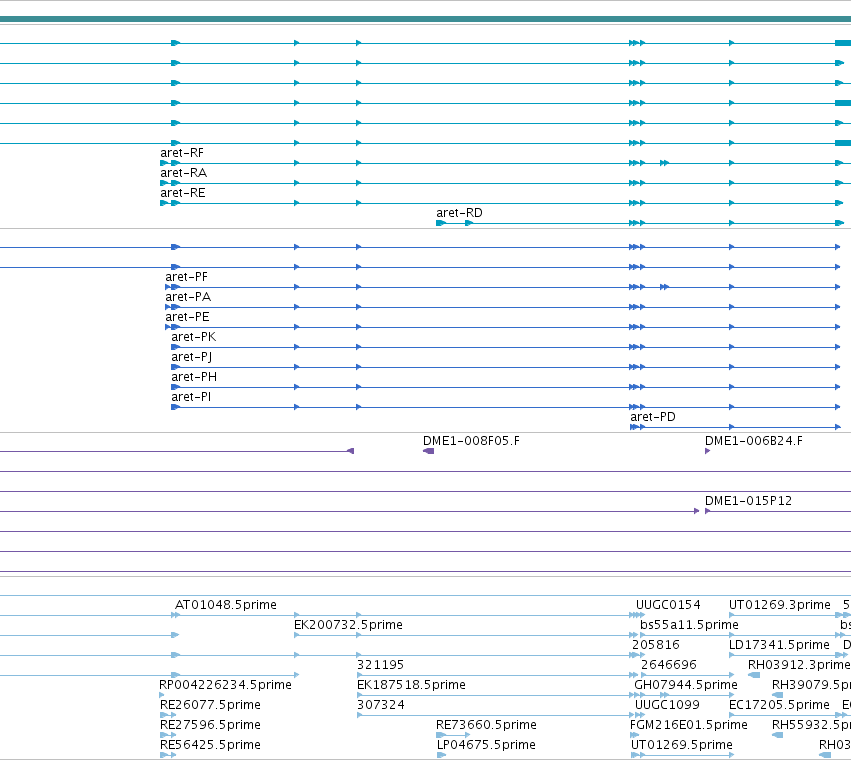Image resolution: width=851 pixels, height=760 pixels.
Task: Click the aret-RA first exon glyph
Action: click(164, 183)
